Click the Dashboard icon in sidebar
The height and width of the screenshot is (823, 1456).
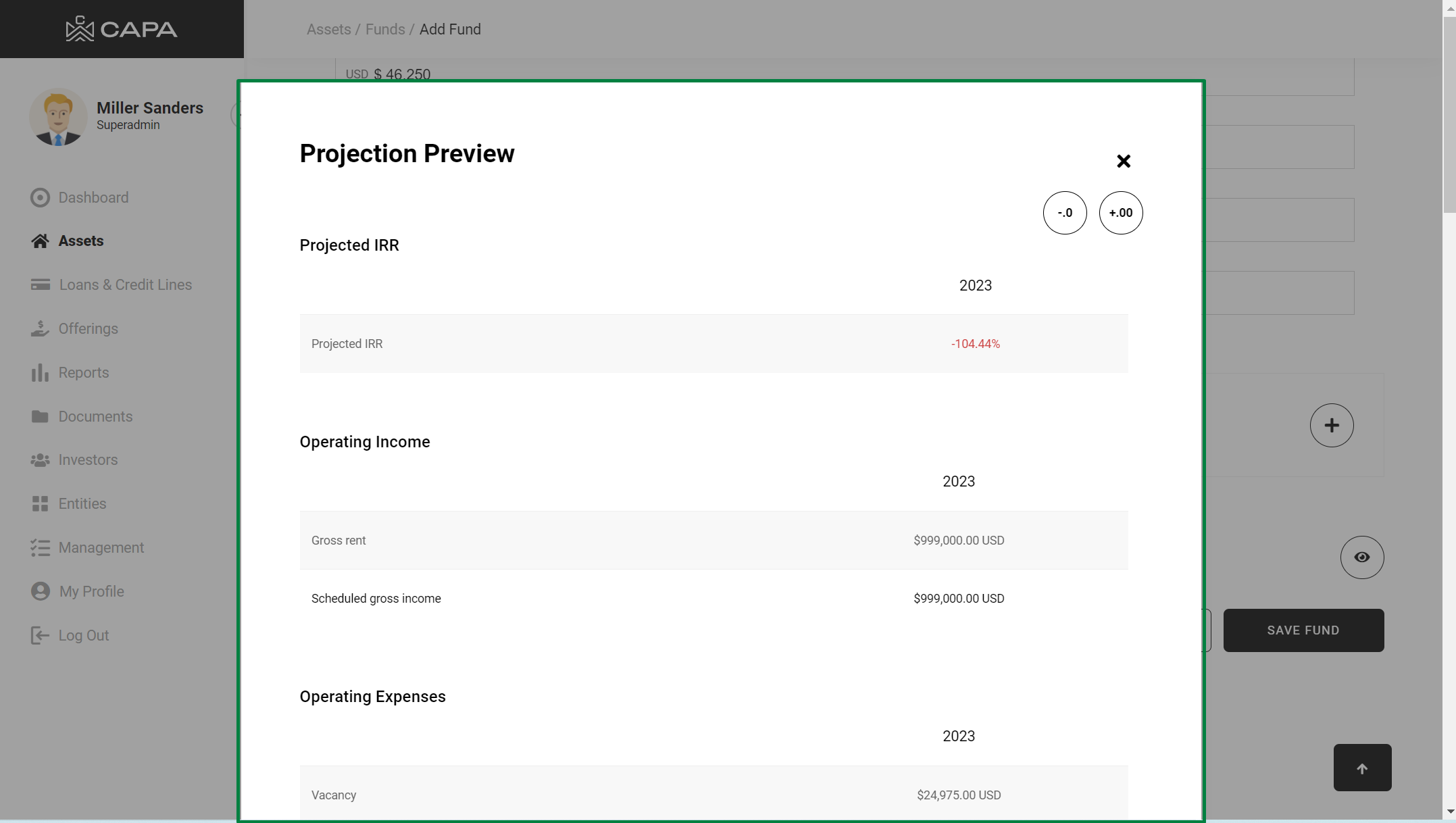click(40, 197)
